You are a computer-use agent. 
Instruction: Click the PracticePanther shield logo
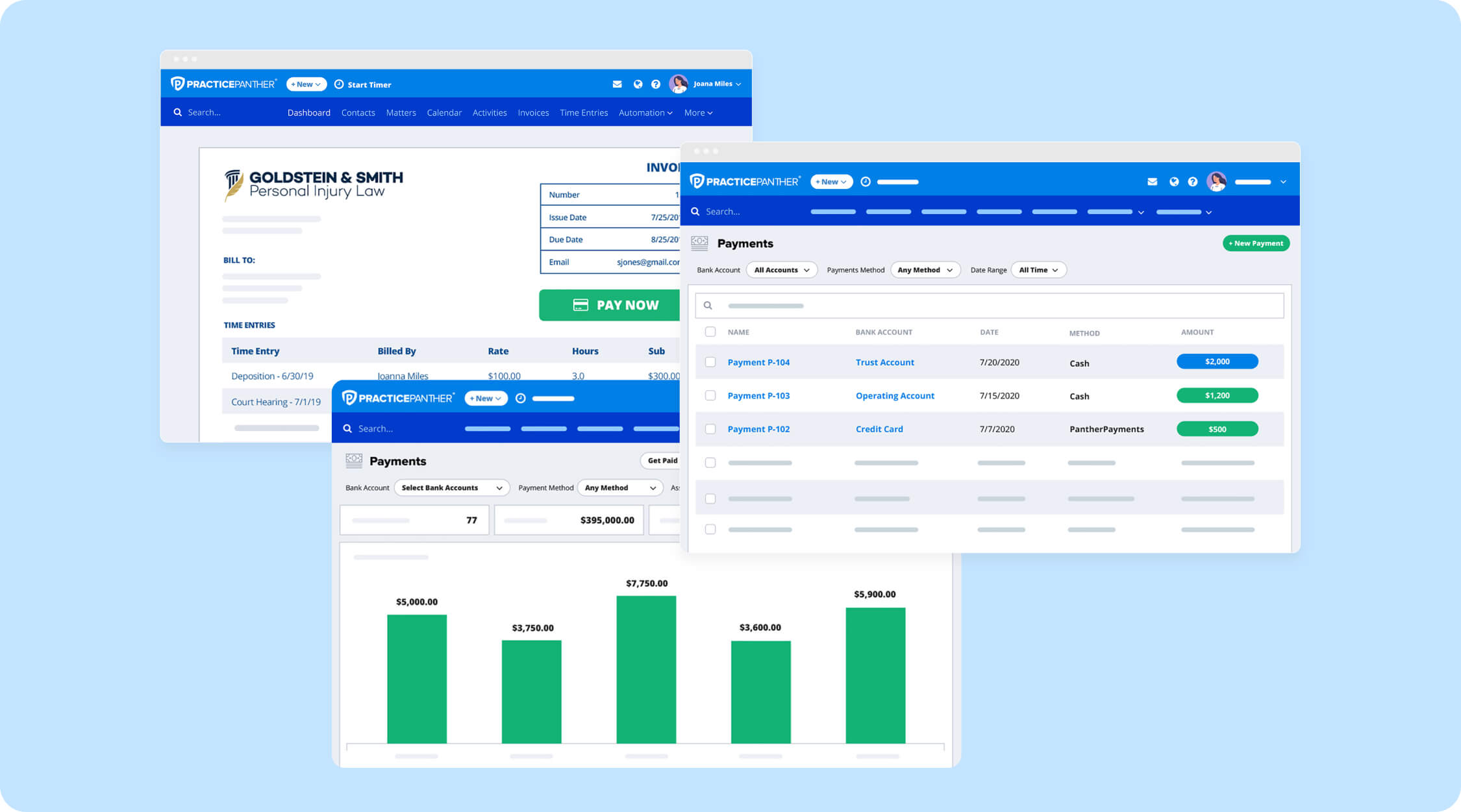(x=177, y=83)
